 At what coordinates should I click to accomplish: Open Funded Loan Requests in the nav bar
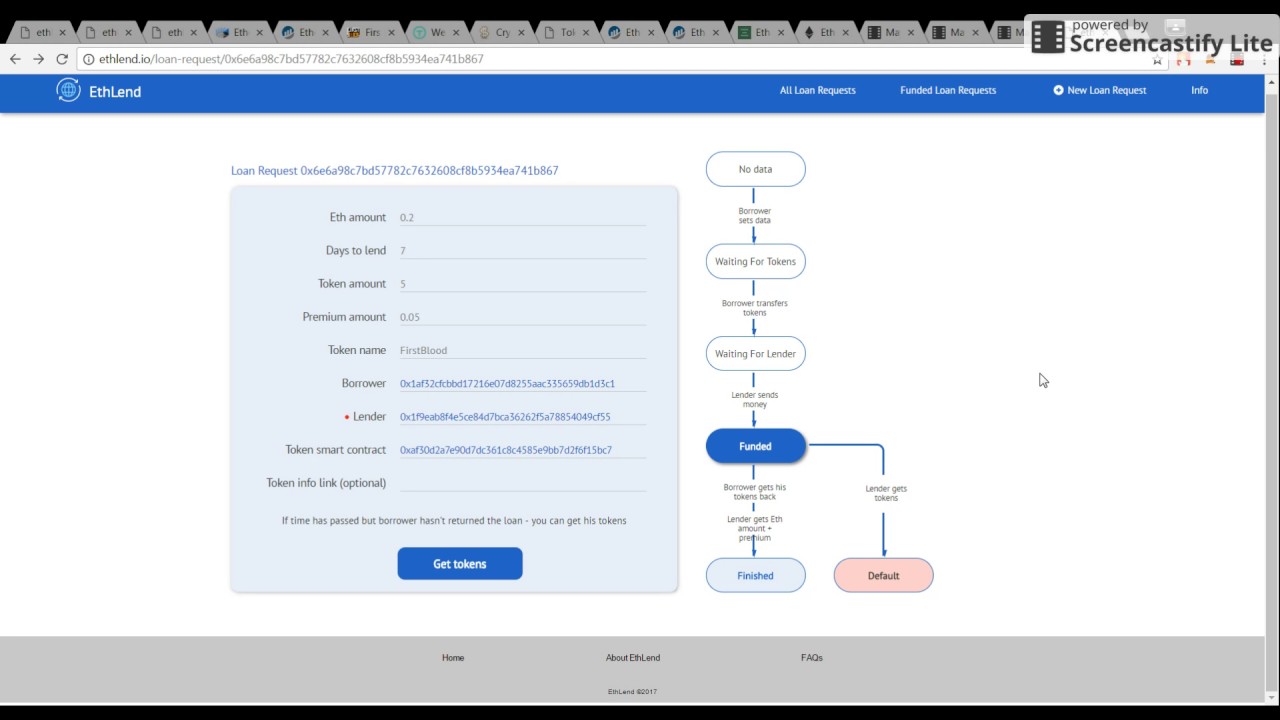[948, 90]
